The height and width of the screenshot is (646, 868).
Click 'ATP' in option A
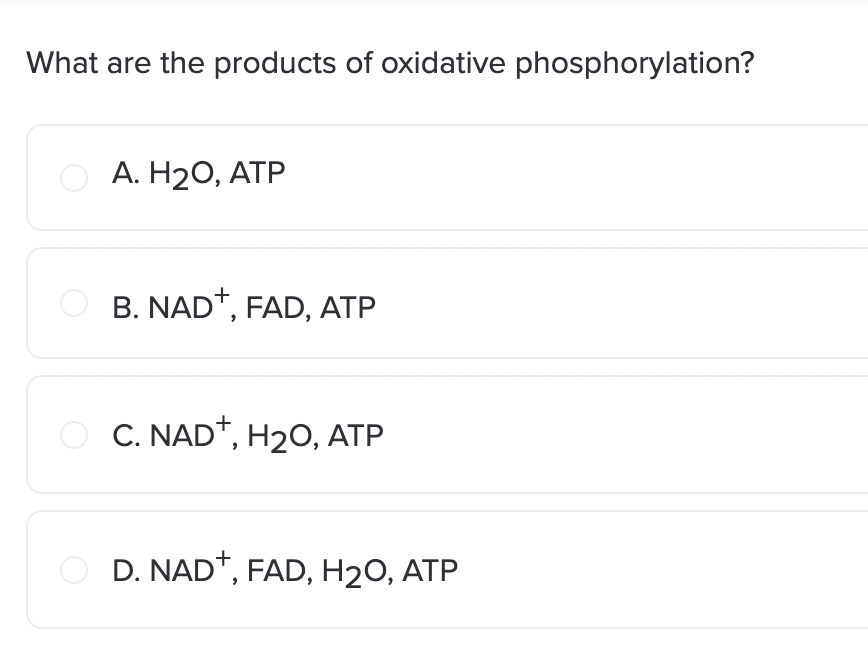pos(257,173)
